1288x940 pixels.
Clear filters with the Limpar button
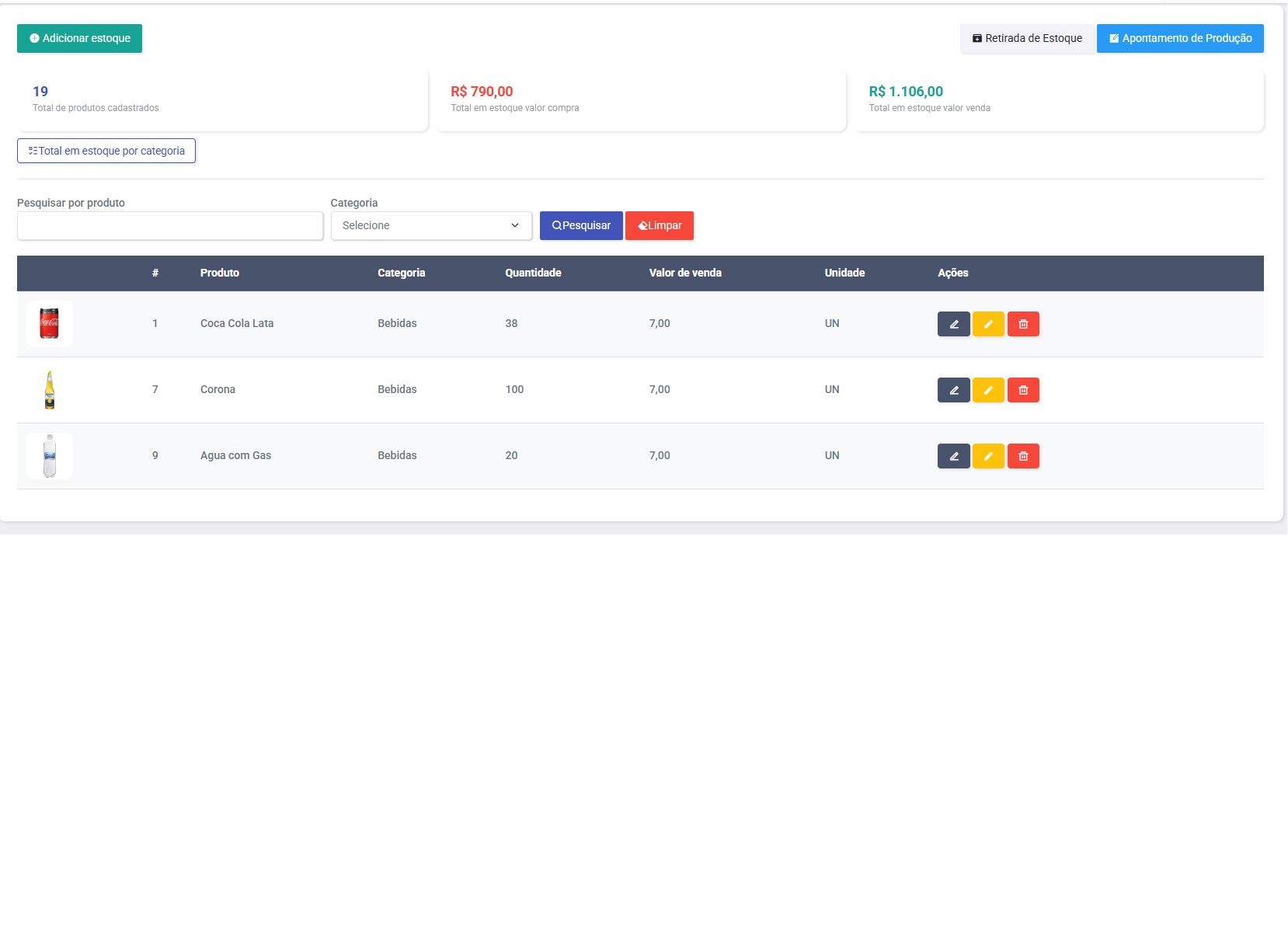pos(659,225)
